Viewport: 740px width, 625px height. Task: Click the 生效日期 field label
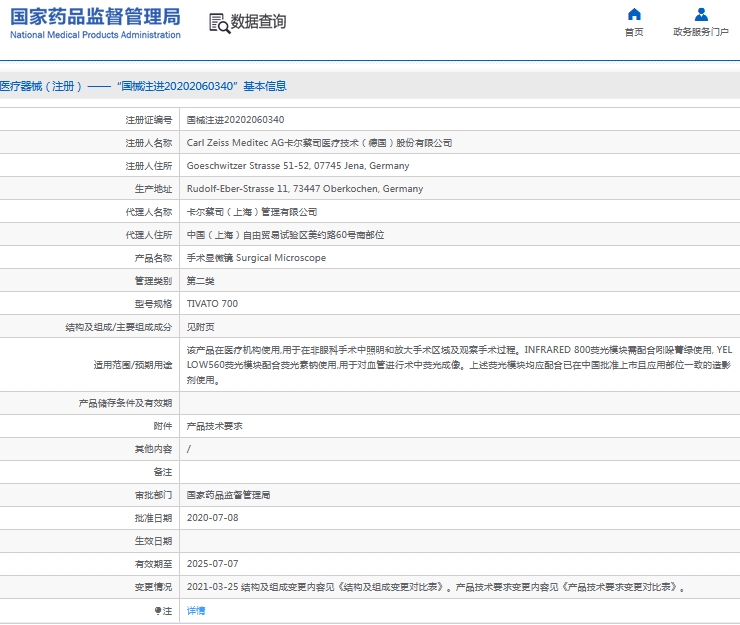[153, 541]
